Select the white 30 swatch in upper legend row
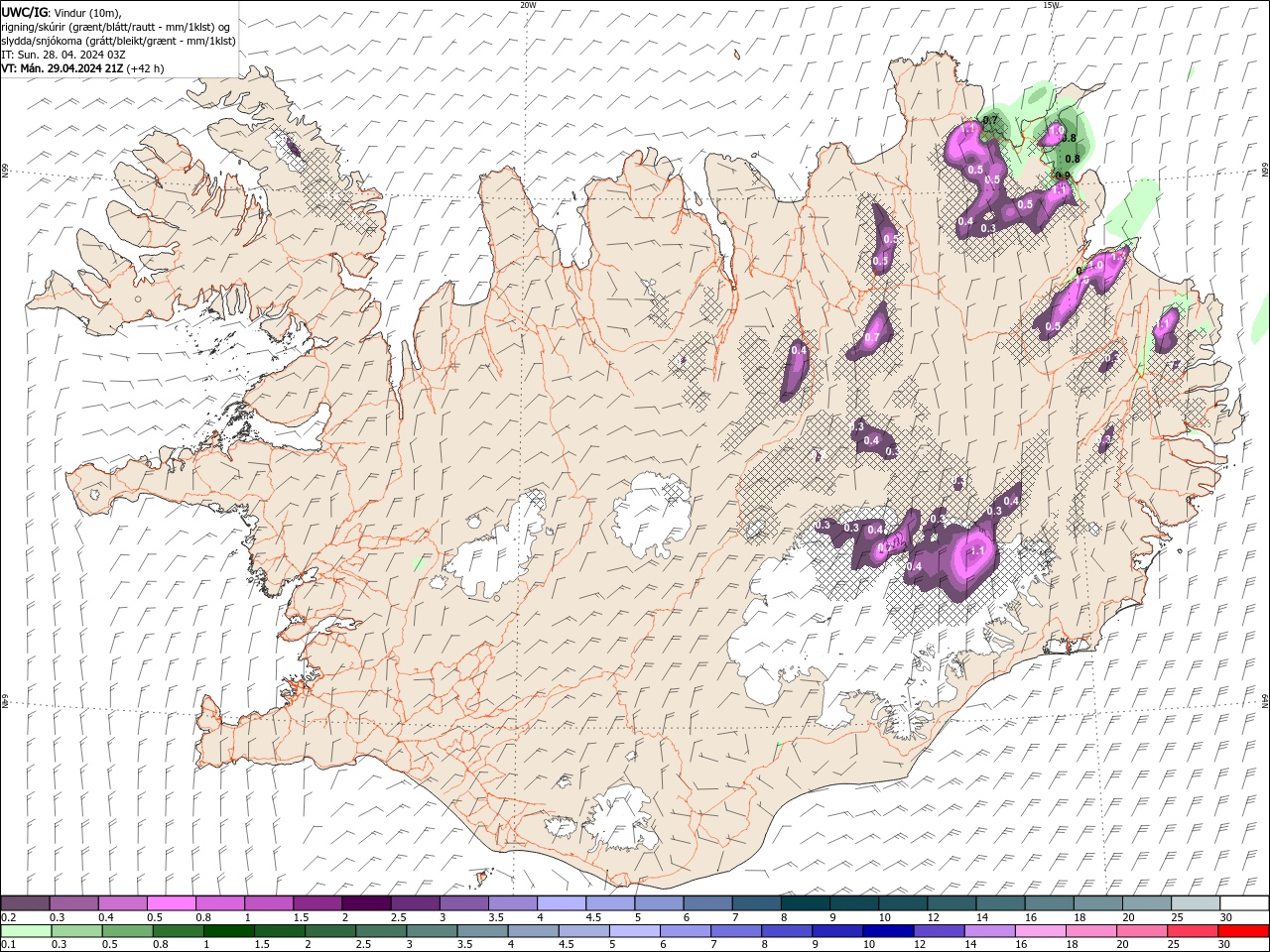The image size is (1270, 952). tap(1243, 903)
